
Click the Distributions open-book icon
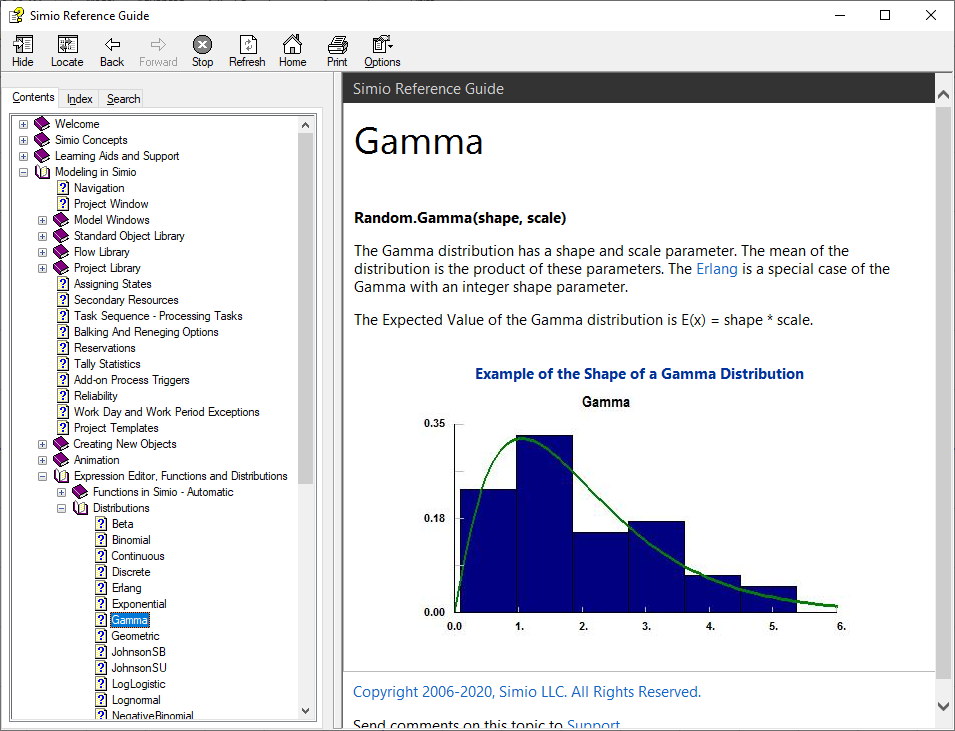pyautogui.click(x=80, y=508)
